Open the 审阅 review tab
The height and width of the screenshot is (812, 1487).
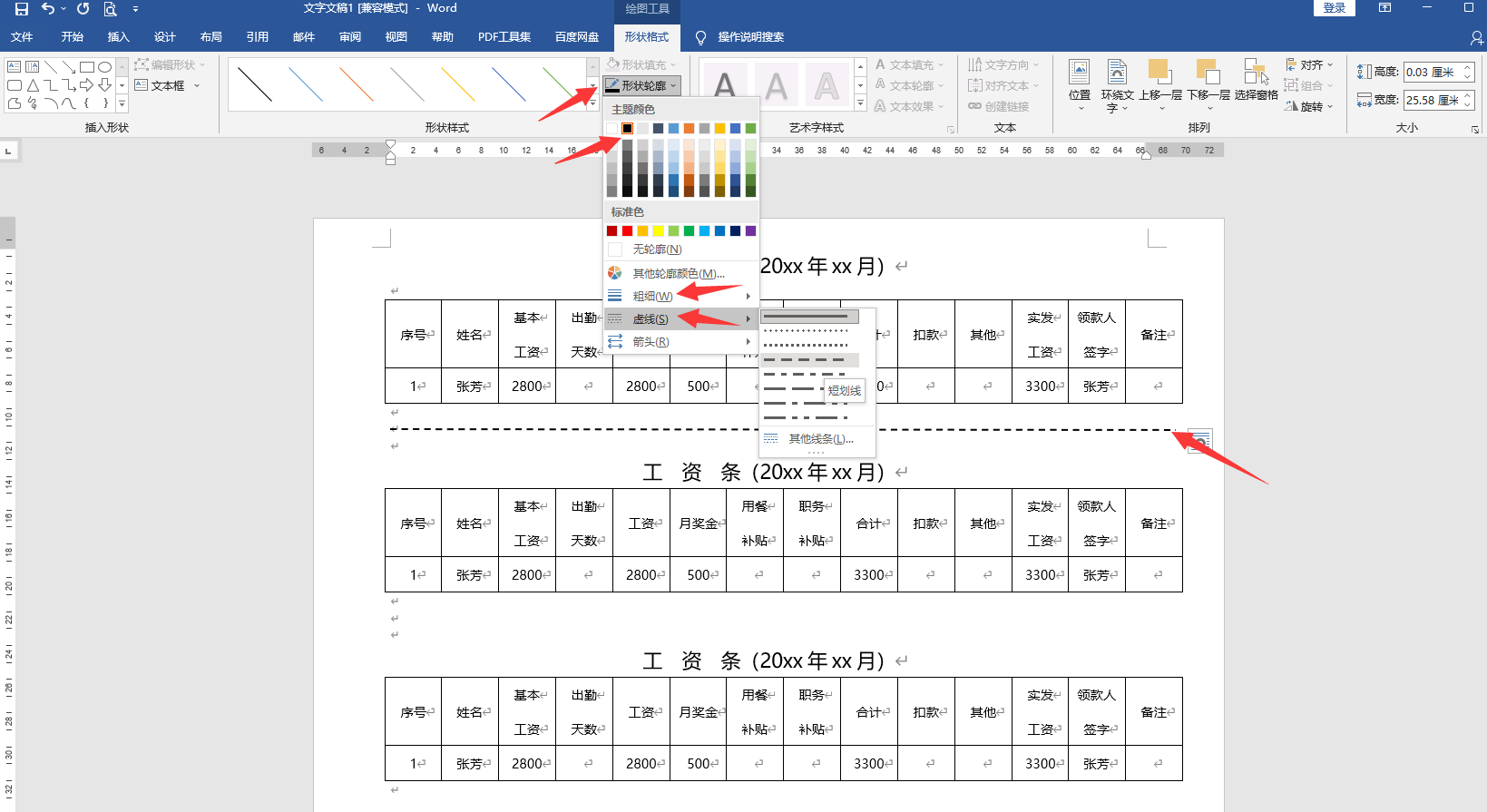tap(350, 37)
